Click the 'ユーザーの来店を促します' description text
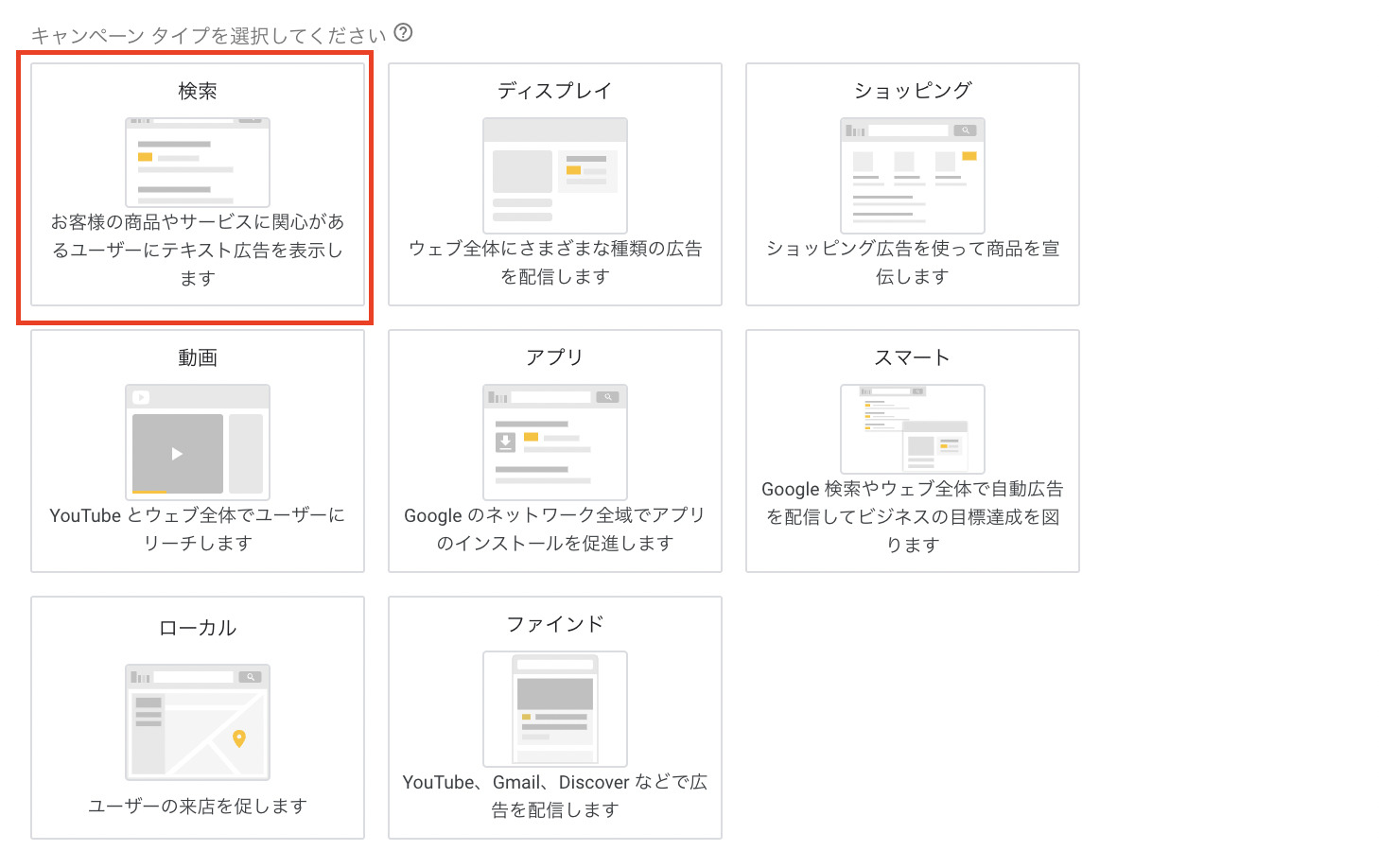This screenshot has width=1379, height=868. tap(198, 806)
